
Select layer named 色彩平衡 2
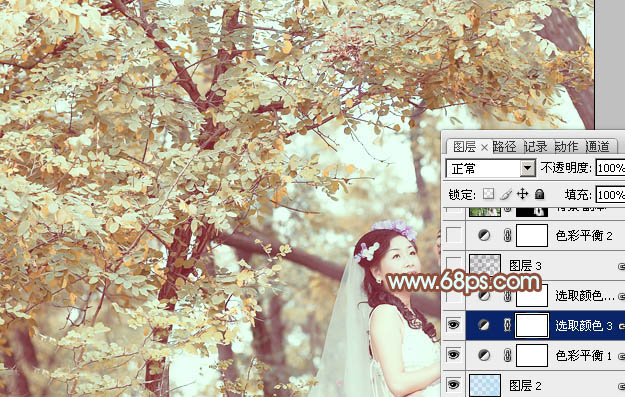(584, 236)
